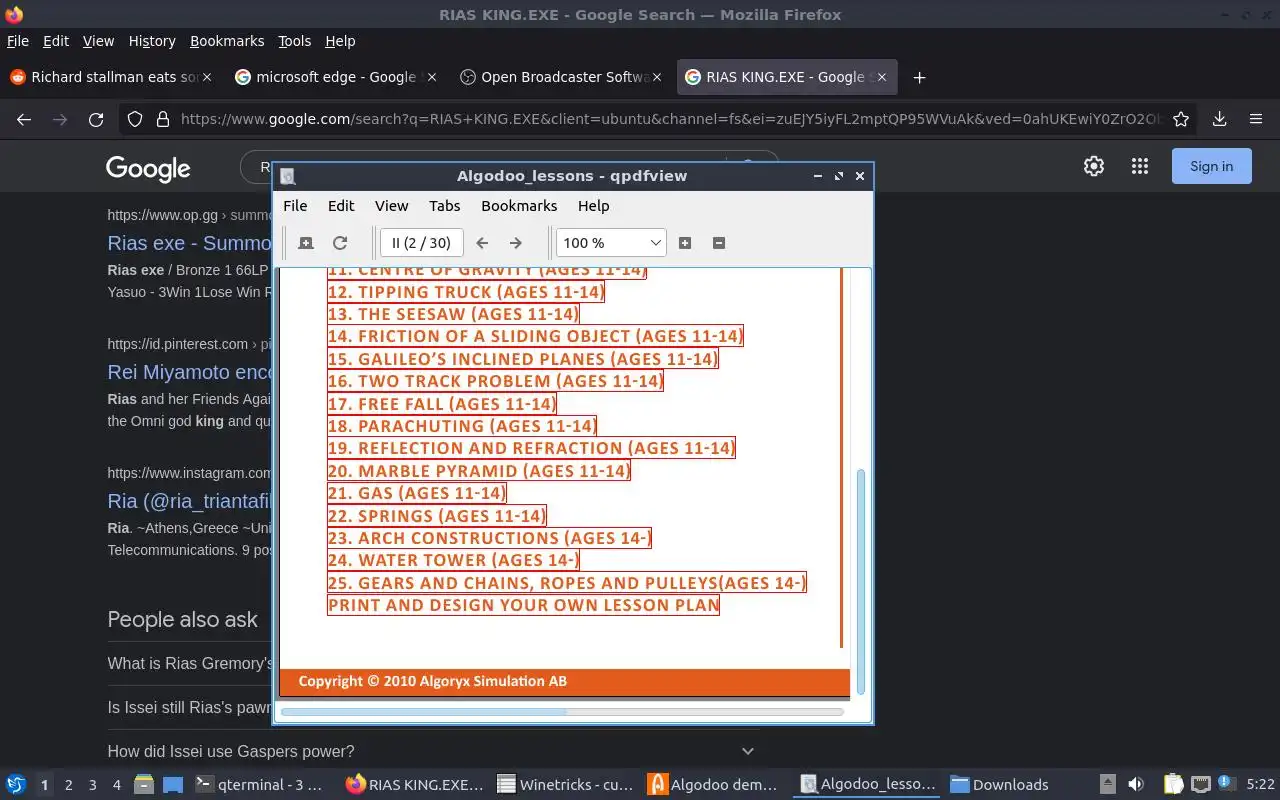Zoom out with the minus icon in qpdfview
This screenshot has height=800, width=1280.
pos(719,243)
